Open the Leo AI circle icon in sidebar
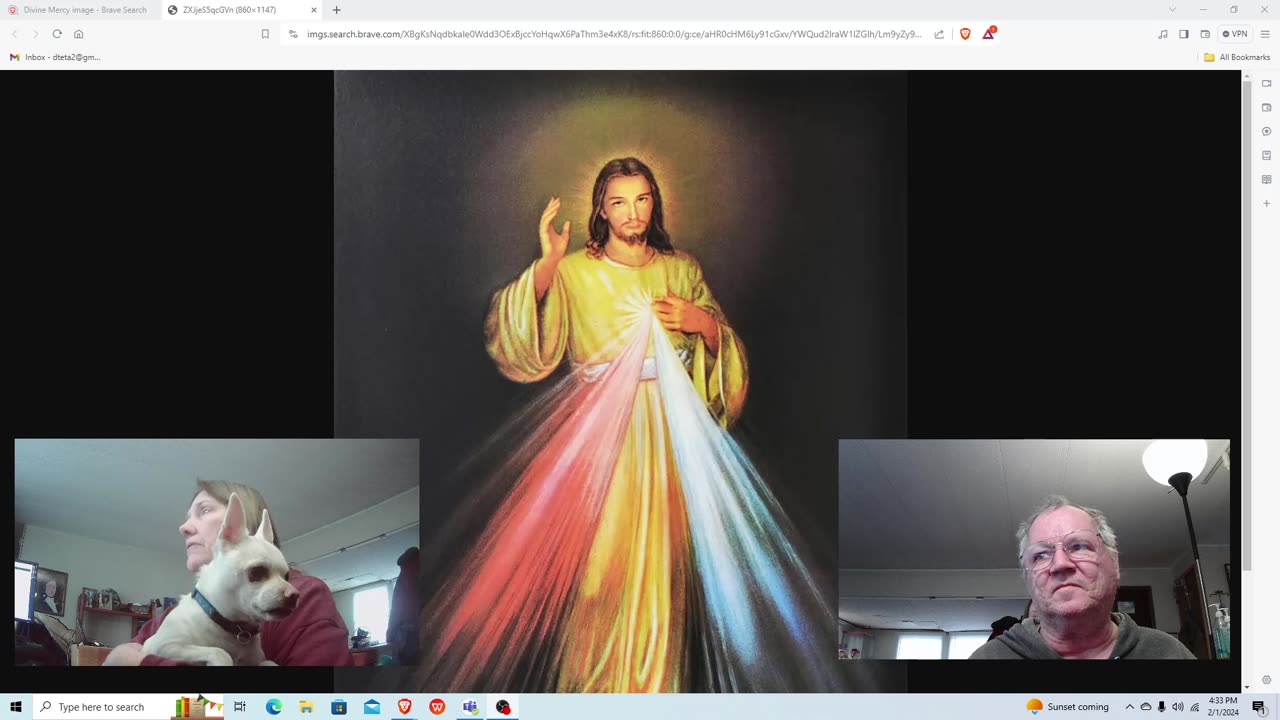This screenshot has height=720, width=1280. tap(1266, 132)
